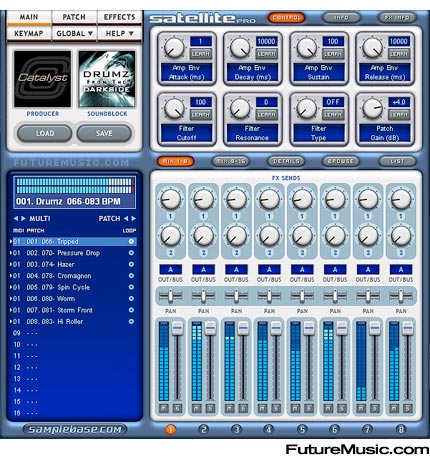This screenshot has width=430, height=465.
Task: Click FX send 1 knob on channel 1
Action: click(x=170, y=199)
